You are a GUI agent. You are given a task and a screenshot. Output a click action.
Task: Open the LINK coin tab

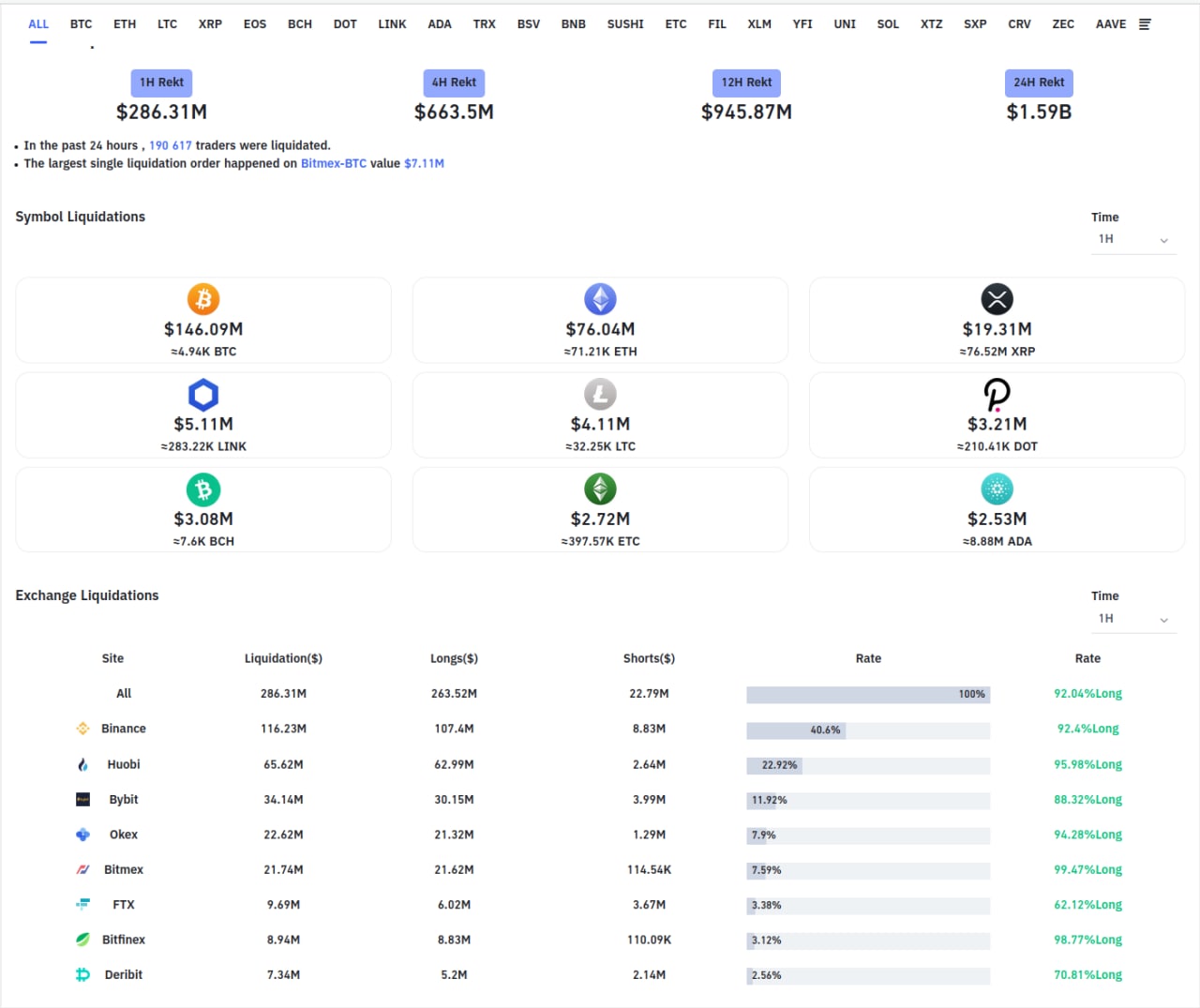(x=392, y=24)
